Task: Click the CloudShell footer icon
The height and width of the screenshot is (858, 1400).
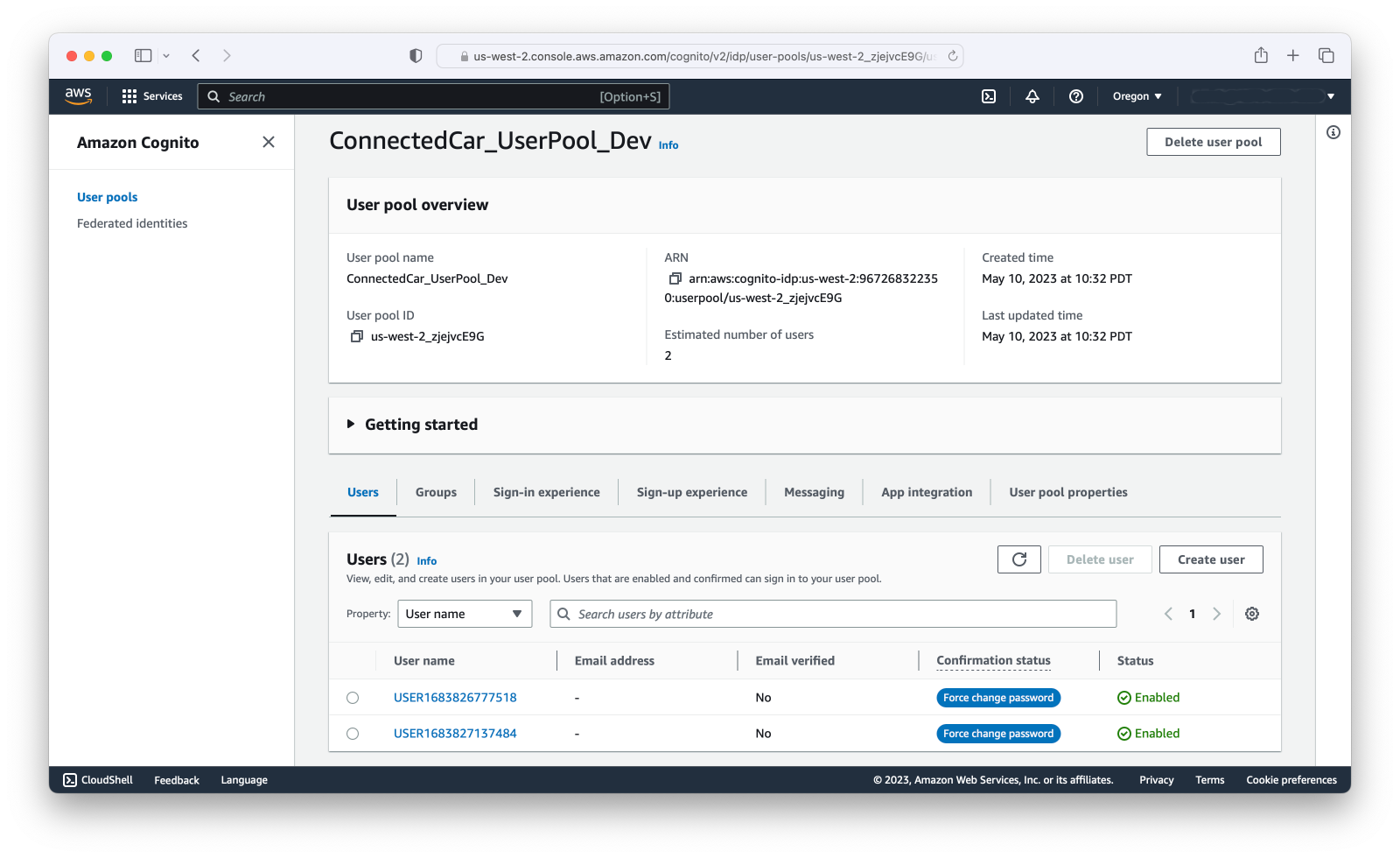Action: click(x=70, y=780)
